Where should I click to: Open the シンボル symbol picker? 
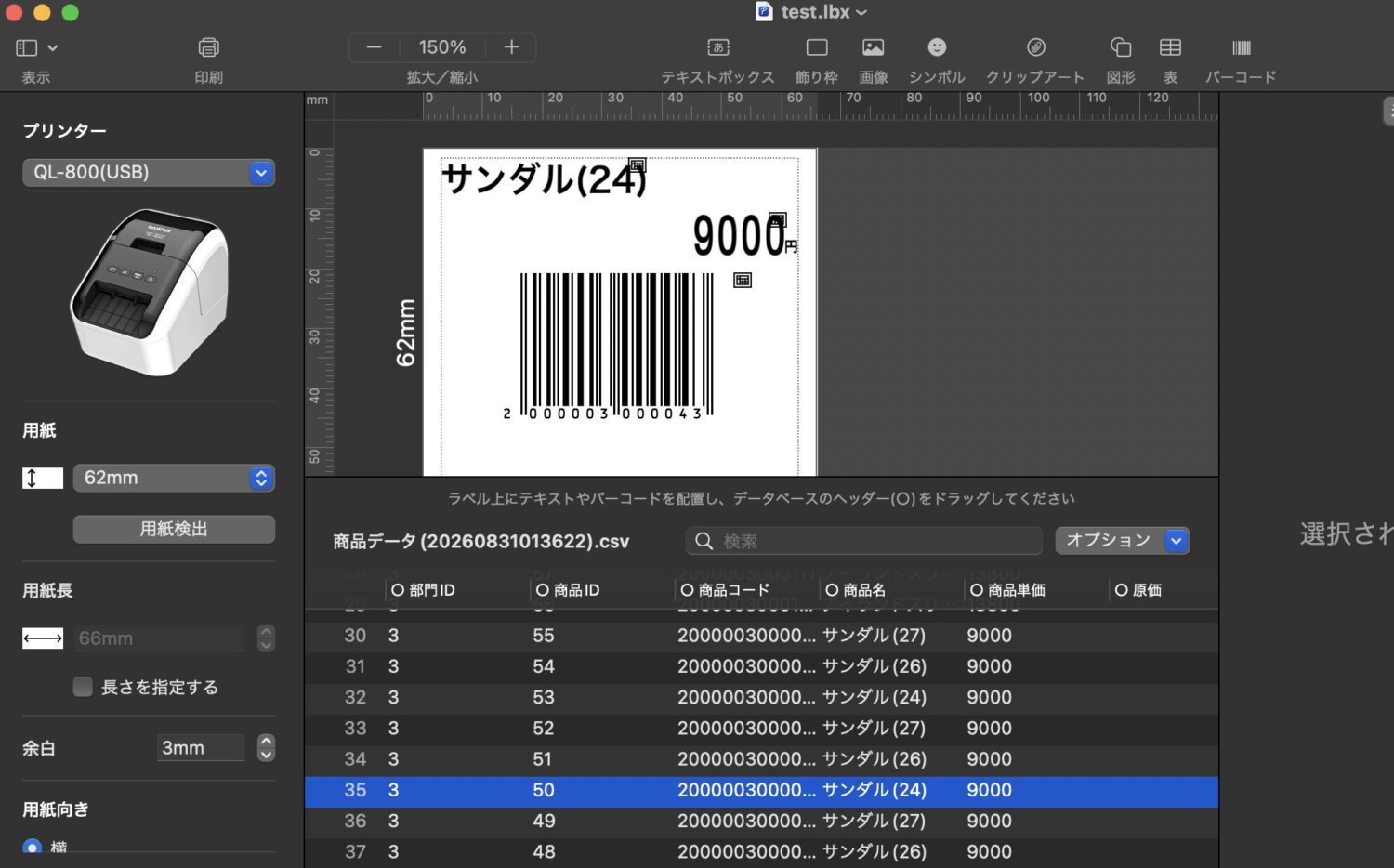(x=937, y=47)
